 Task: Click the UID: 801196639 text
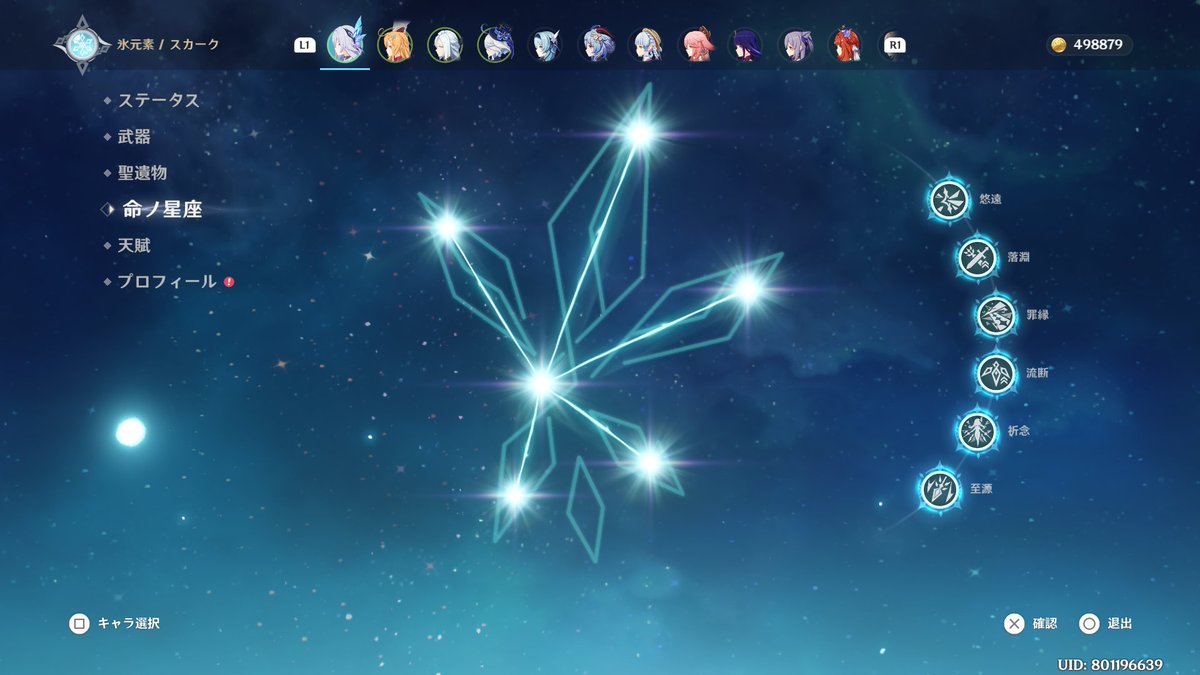1110,664
